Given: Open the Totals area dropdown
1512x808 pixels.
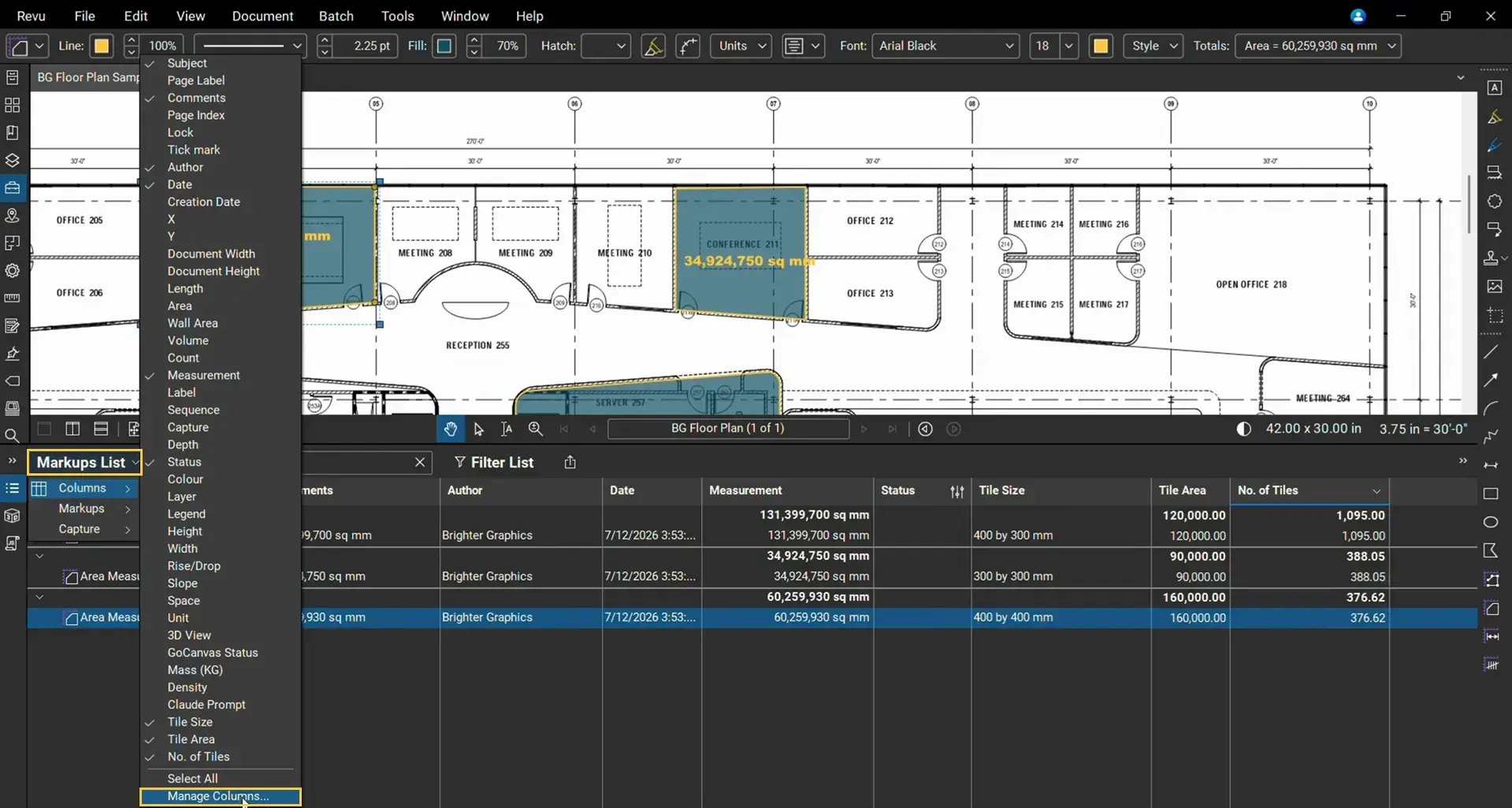Looking at the screenshot, I should point(1318,46).
